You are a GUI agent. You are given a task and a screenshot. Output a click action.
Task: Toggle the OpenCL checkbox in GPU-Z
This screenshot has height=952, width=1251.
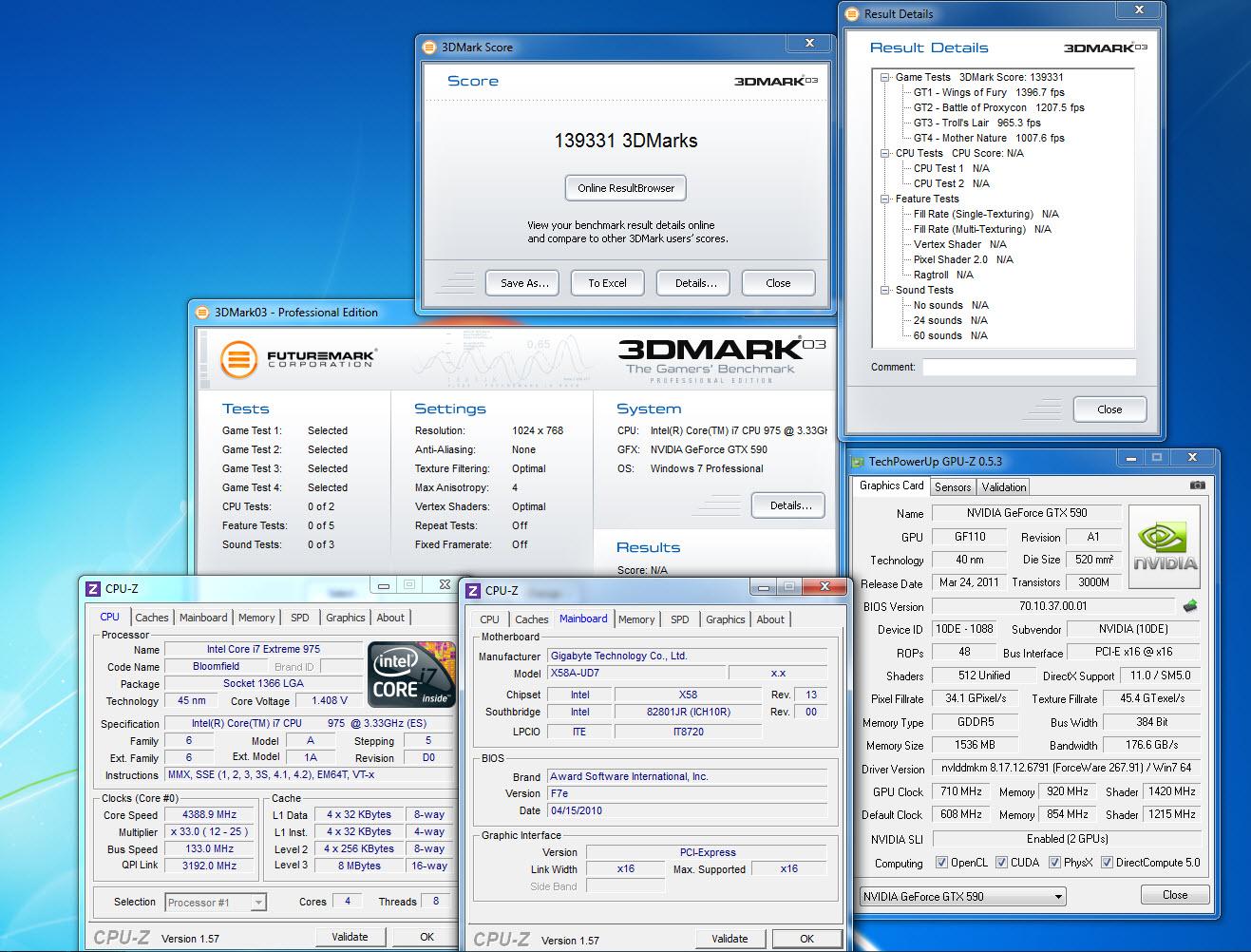click(941, 863)
